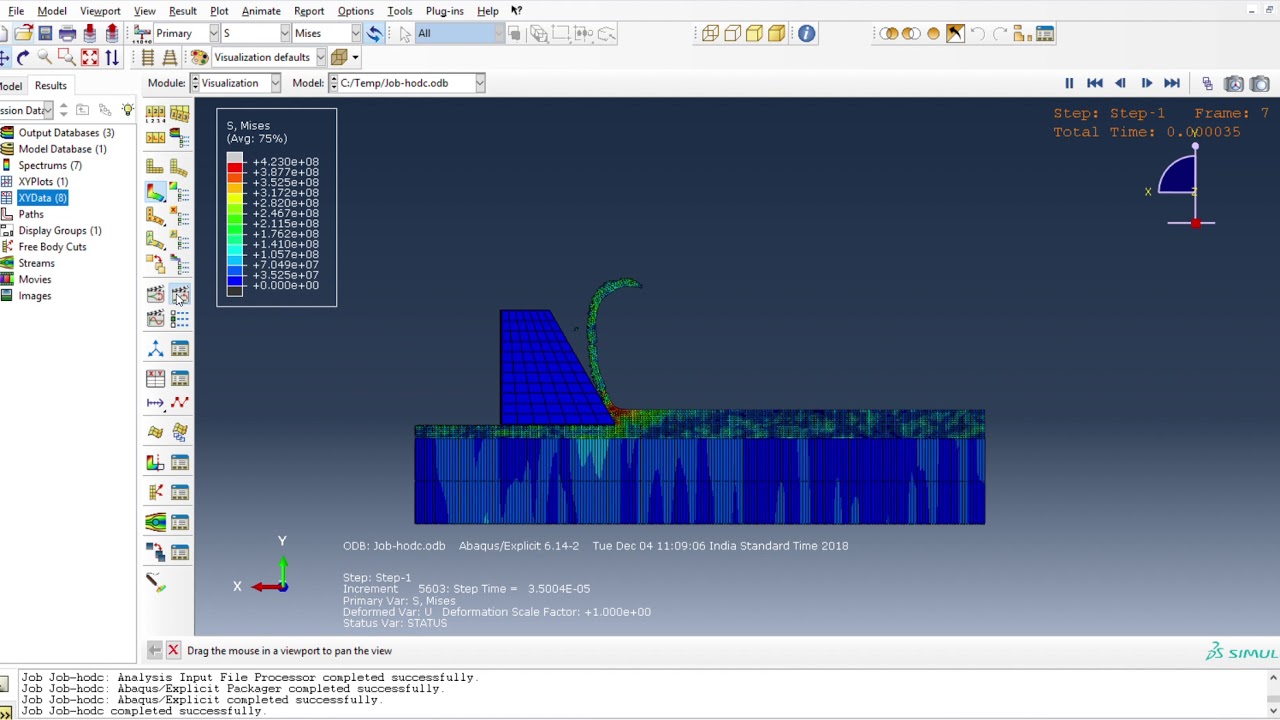Toggle the light bulb filter icon

point(127,110)
